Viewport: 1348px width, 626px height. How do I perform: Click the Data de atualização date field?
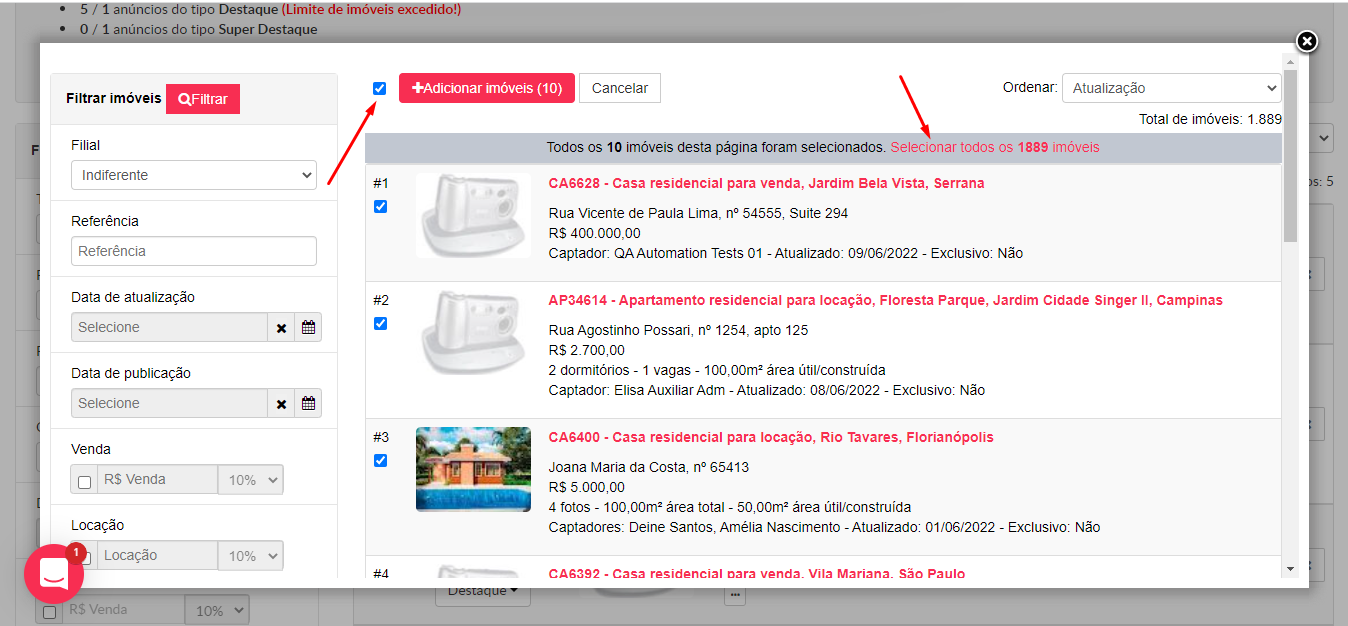pyautogui.click(x=169, y=327)
